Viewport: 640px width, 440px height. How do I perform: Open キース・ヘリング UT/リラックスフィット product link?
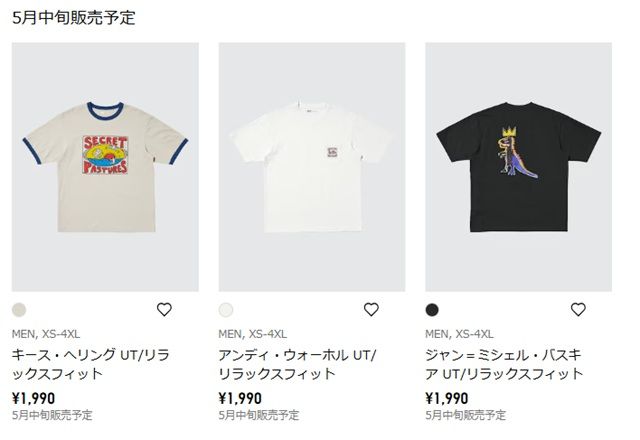point(90,364)
